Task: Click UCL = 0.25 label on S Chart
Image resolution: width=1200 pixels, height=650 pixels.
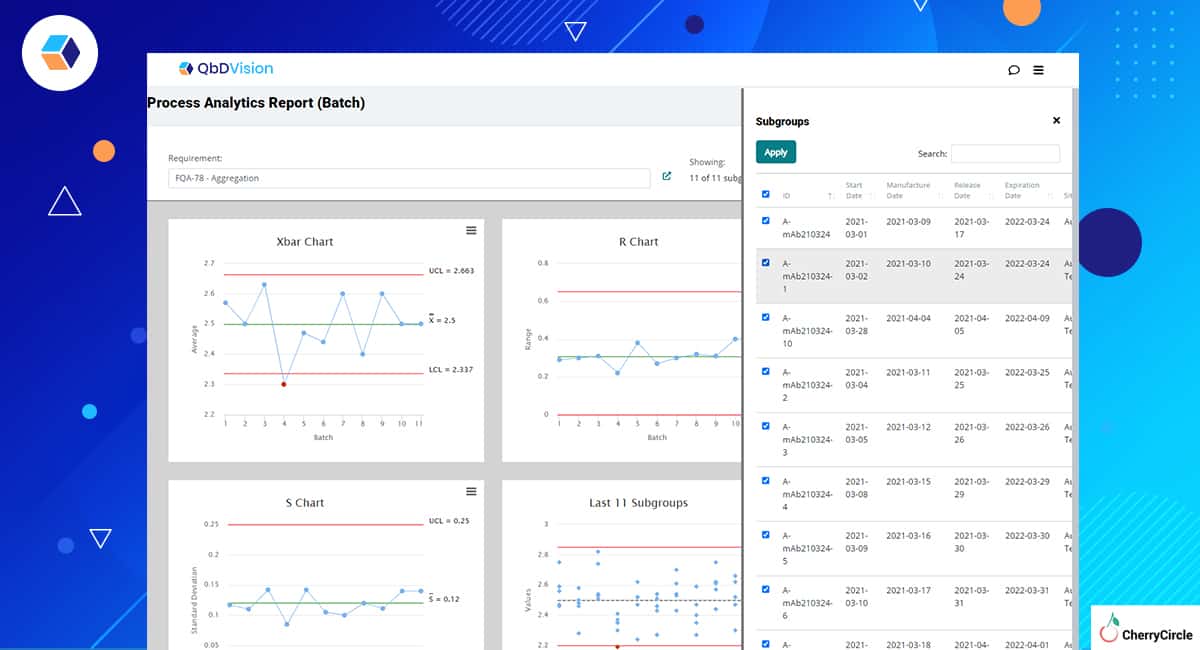Action: (448, 520)
